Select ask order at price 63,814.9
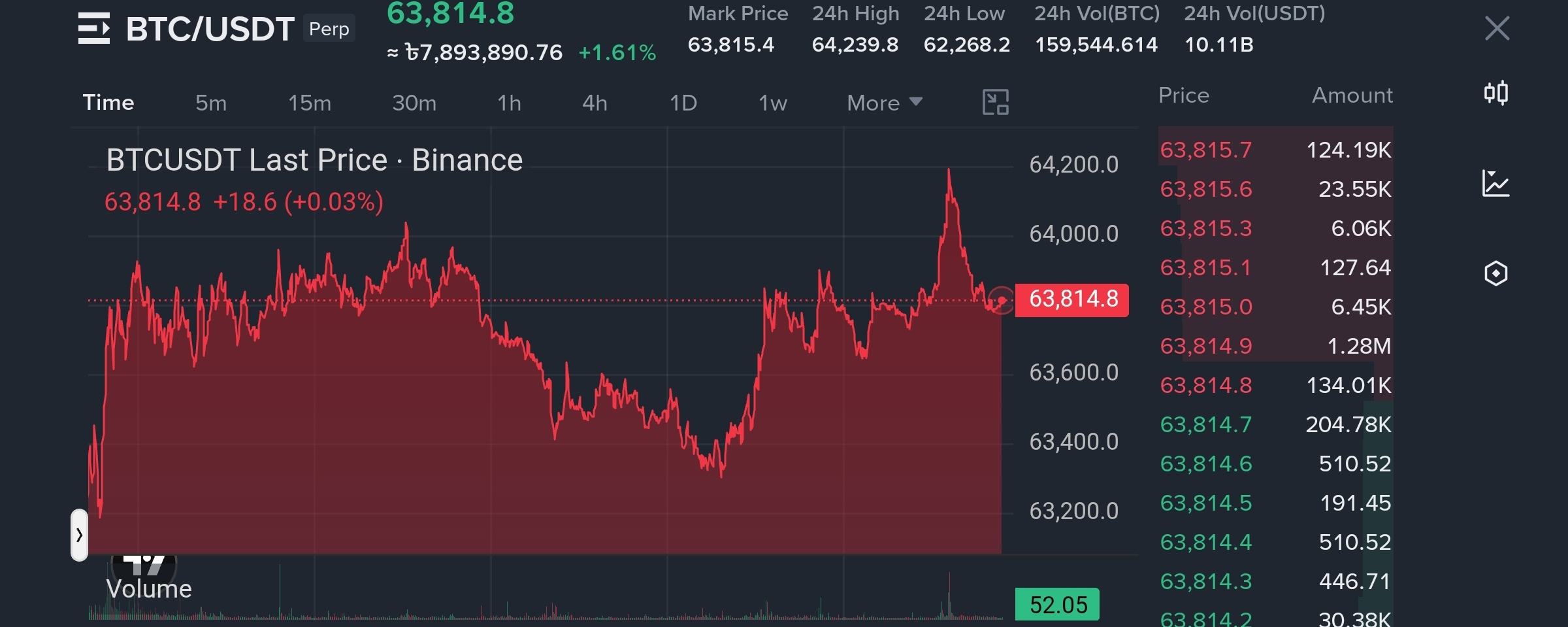Screen dimensions: 1568x627 (x=1275, y=346)
